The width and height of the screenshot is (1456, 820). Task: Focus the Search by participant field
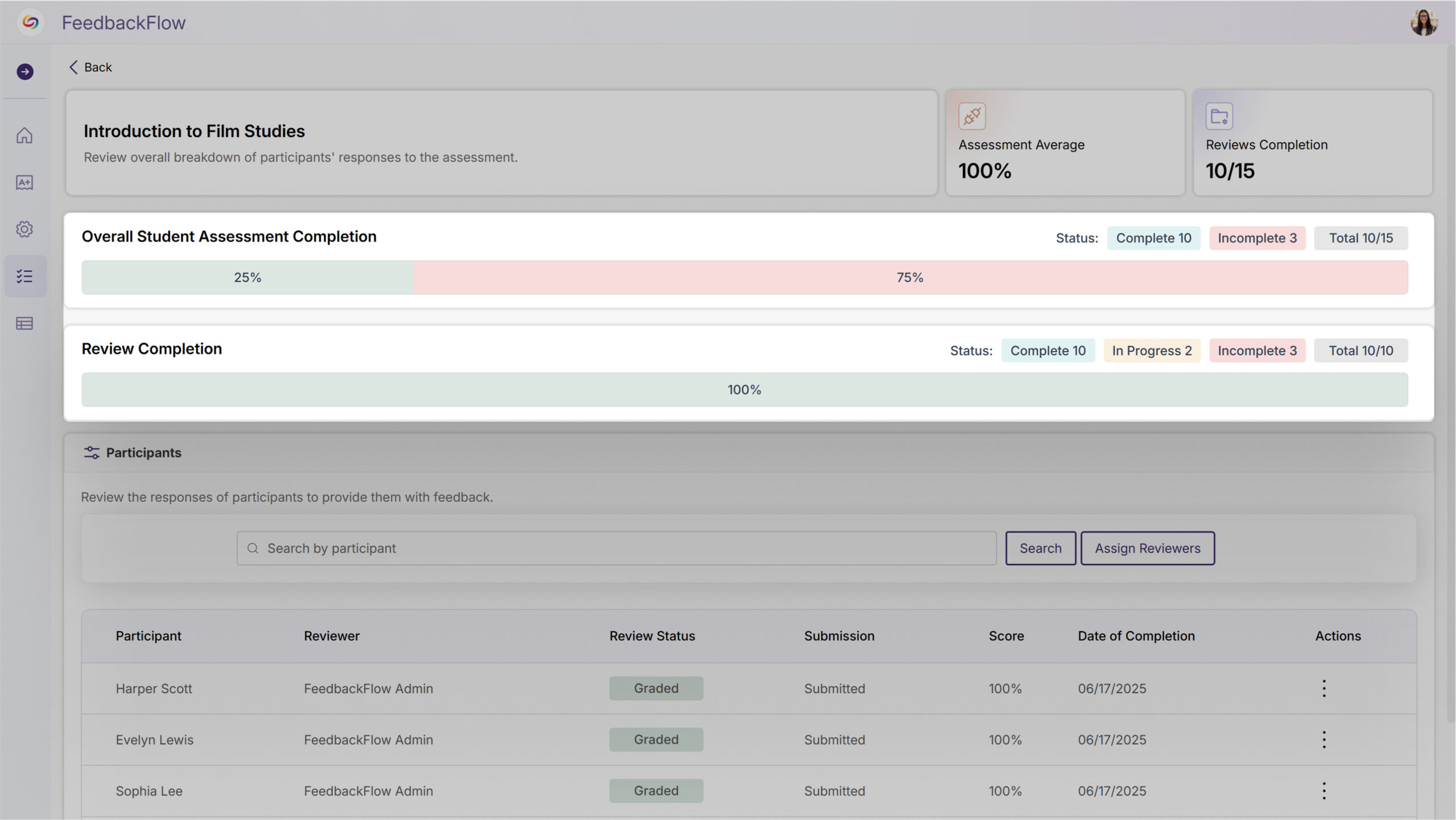pyautogui.click(x=617, y=549)
